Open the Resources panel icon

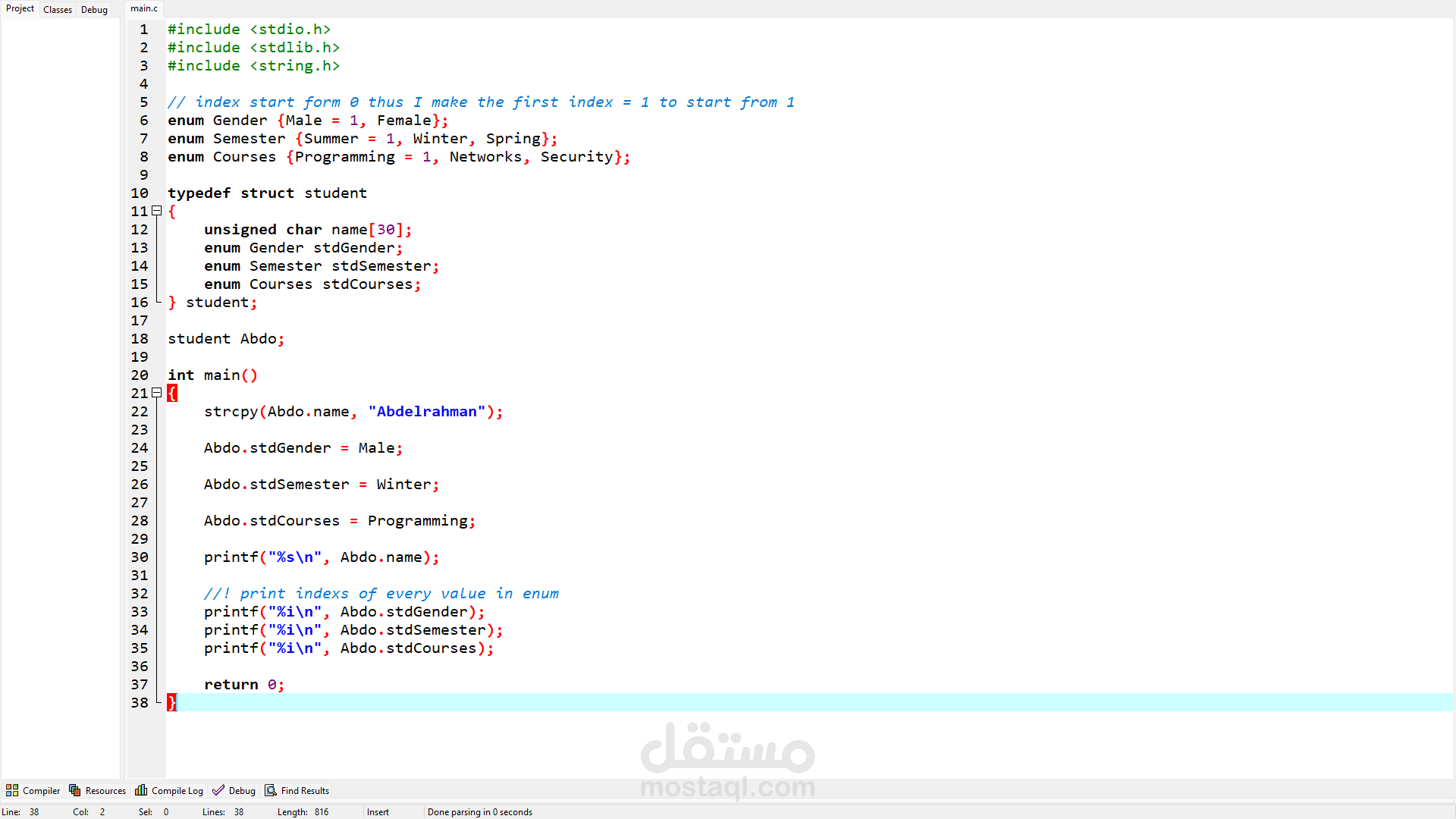[x=75, y=790]
